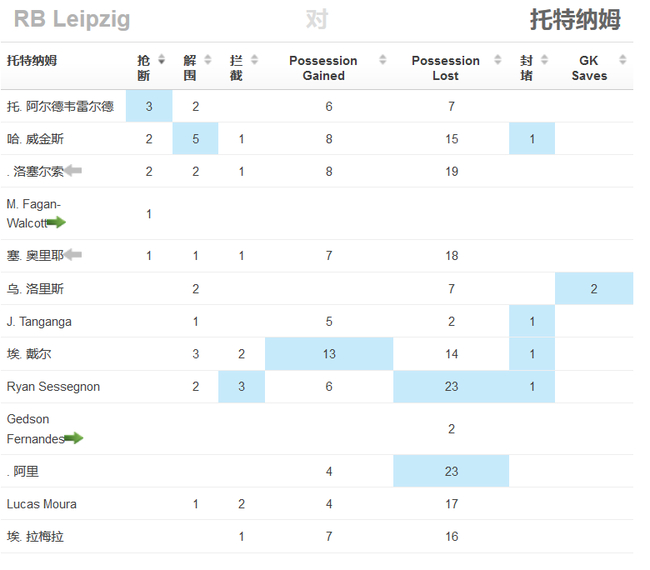Sort by 解围 column arrow
The image size is (650, 570).
pos(208,60)
